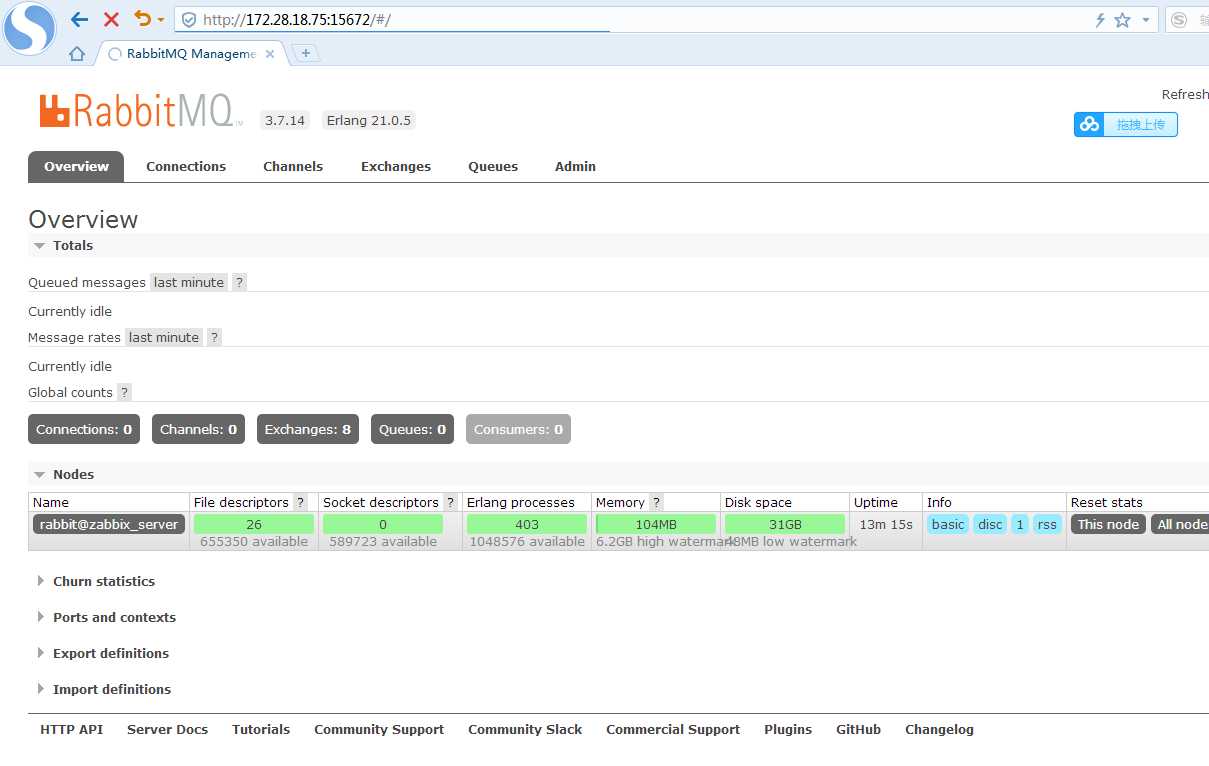The image size is (1209, 766).
Task: Click 'All nodes' reset stats button
Action: (x=1180, y=524)
